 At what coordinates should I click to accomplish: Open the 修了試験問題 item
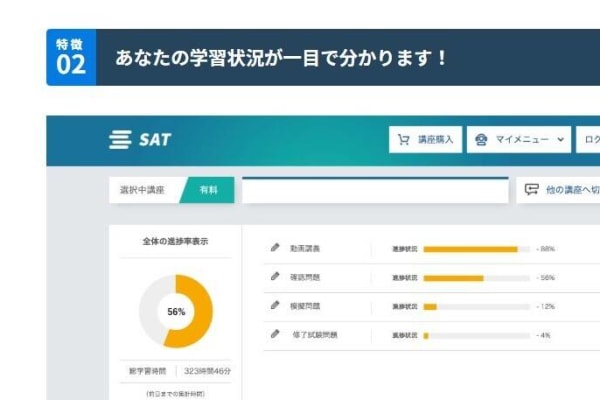[x=314, y=334]
